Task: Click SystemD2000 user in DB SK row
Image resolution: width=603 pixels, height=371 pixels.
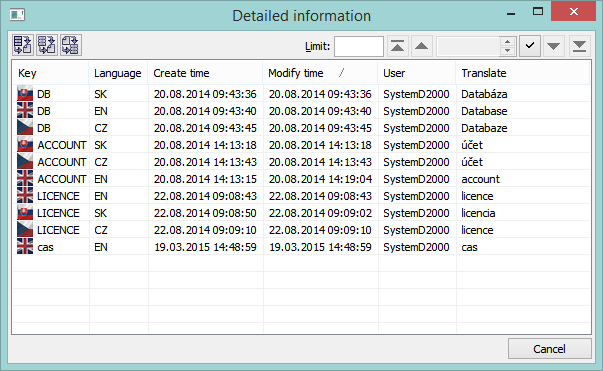Action: coord(416,94)
